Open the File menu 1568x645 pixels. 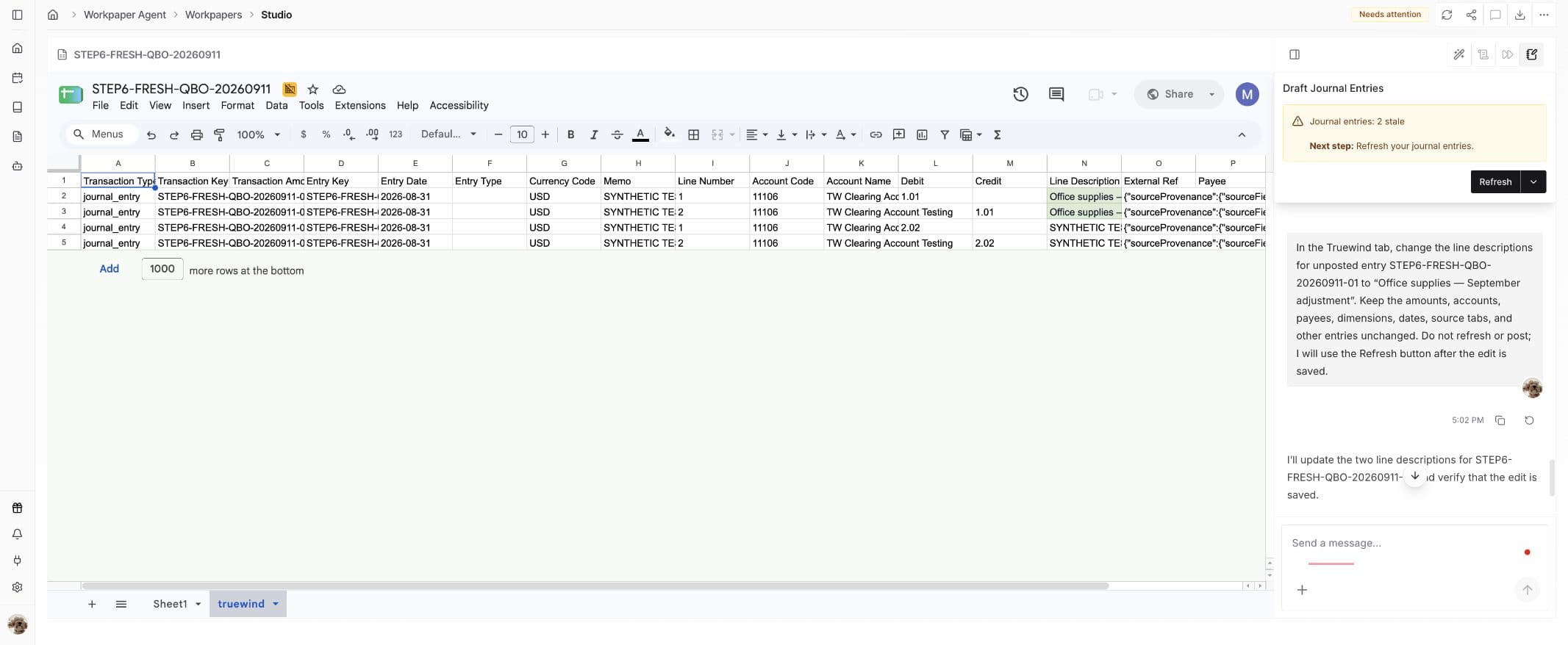[101, 105]
